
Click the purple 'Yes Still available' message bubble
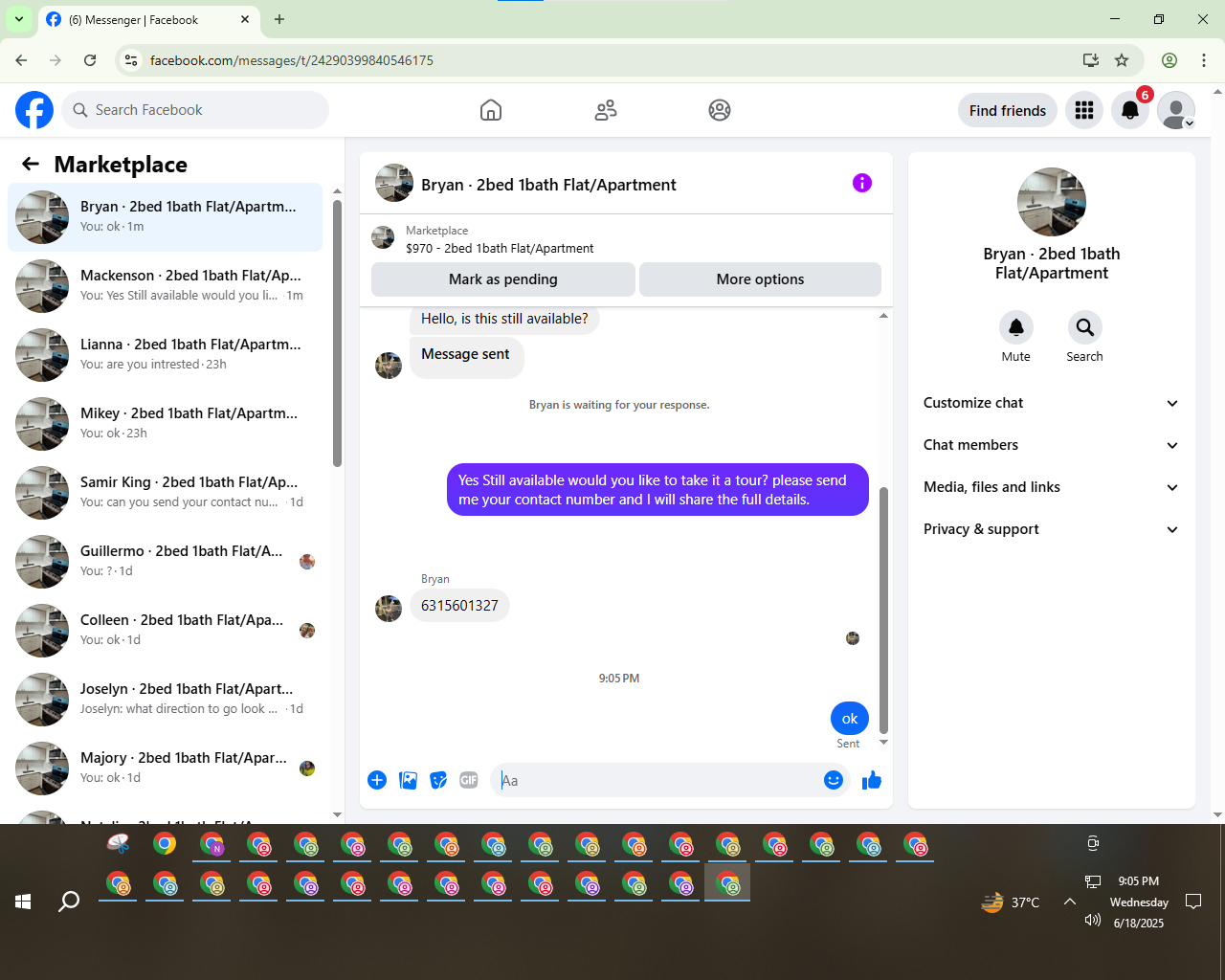[657, 490]
